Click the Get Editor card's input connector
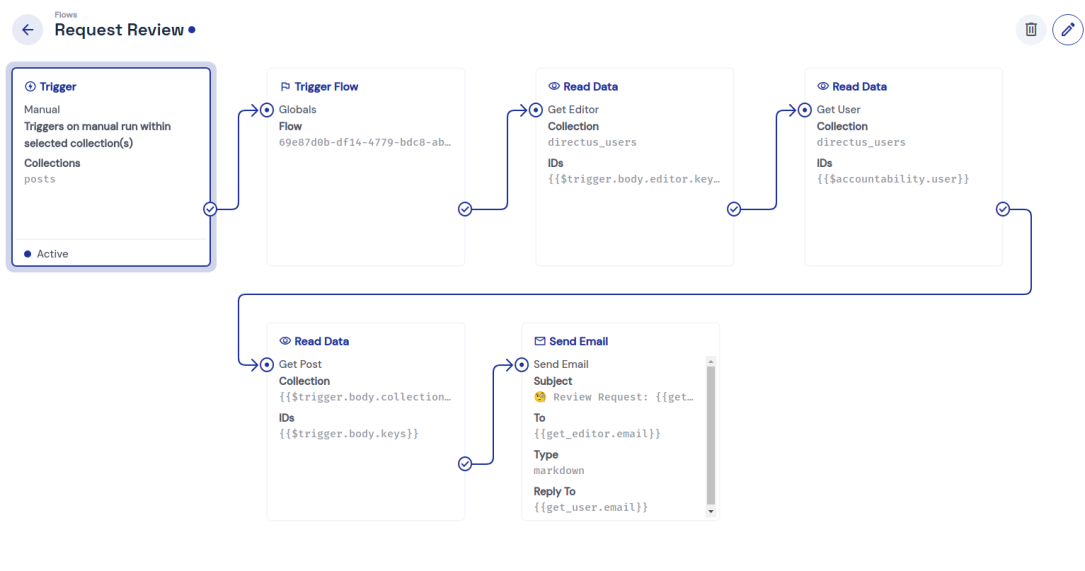This screenshot has width=1085, height=571. coord(536,110)
